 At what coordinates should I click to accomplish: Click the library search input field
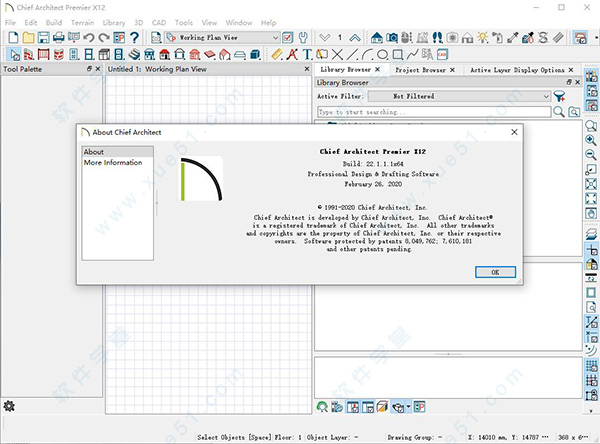(x=434, y=112)
